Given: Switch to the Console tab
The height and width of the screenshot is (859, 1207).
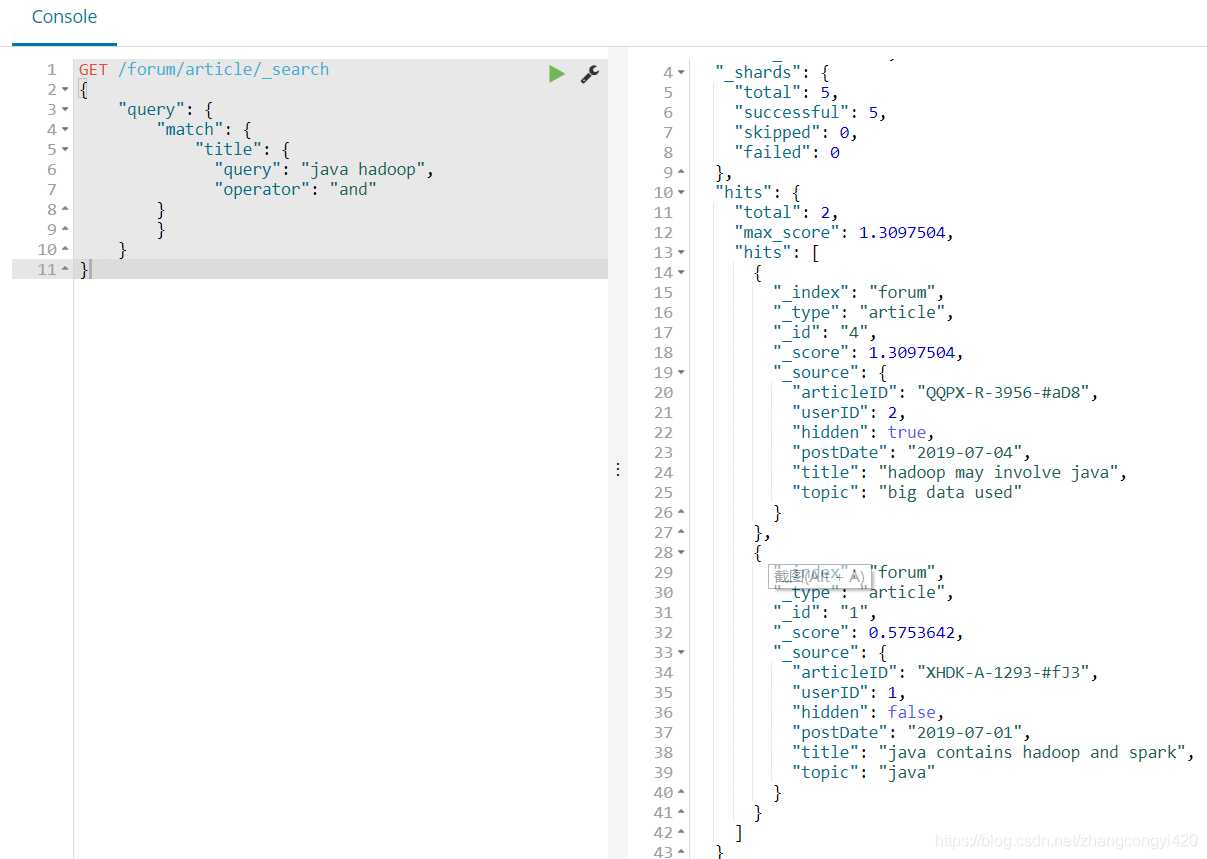Looking at the screenshot, I should click(x=63, y=17).
